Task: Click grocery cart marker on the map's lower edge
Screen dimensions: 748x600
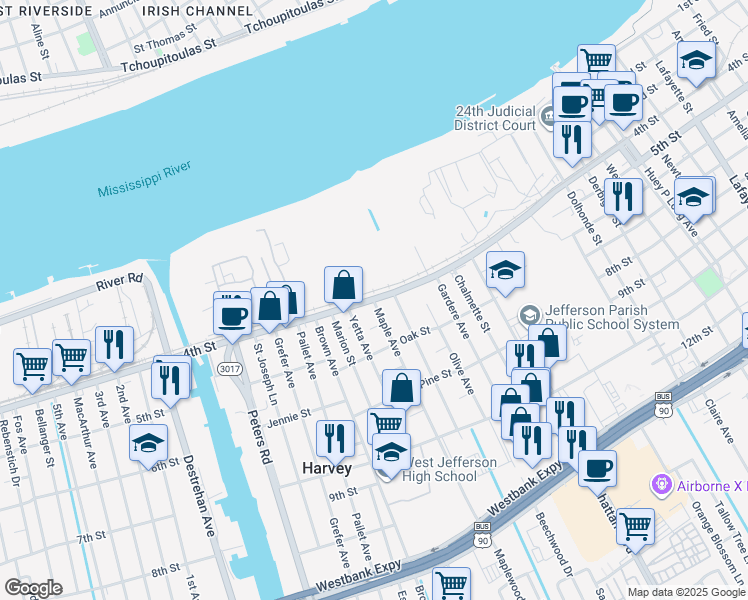Action: click(451, 584)
